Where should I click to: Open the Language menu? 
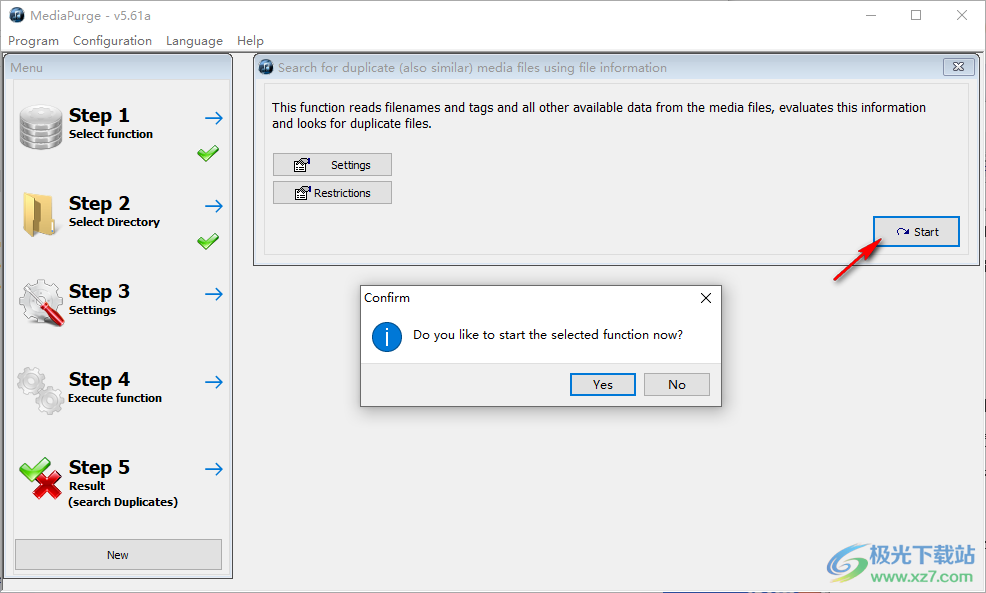pyautogui.click(x=194, y=41)
